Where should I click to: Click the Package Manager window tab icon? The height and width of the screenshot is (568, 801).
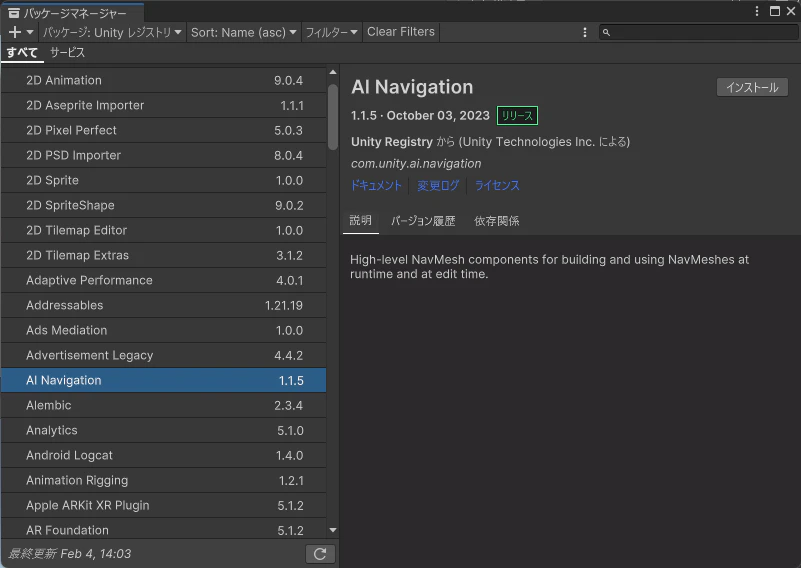tap(14, 13)
